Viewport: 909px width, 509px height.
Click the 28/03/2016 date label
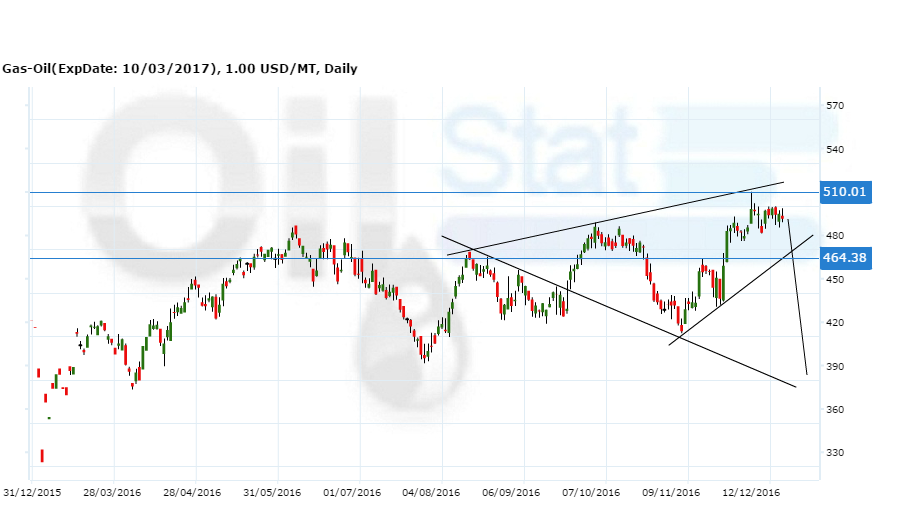(x=111, y=493)
